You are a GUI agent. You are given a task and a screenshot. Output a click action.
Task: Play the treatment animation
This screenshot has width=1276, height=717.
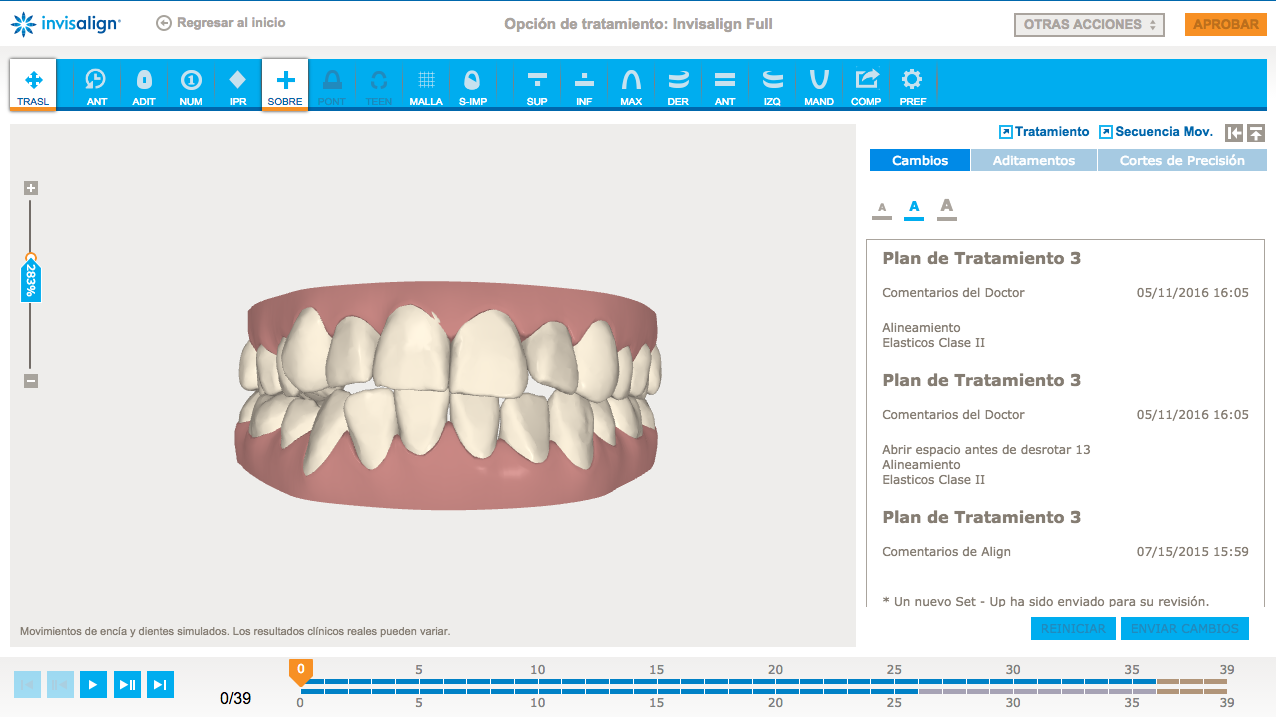coord(93,685)
